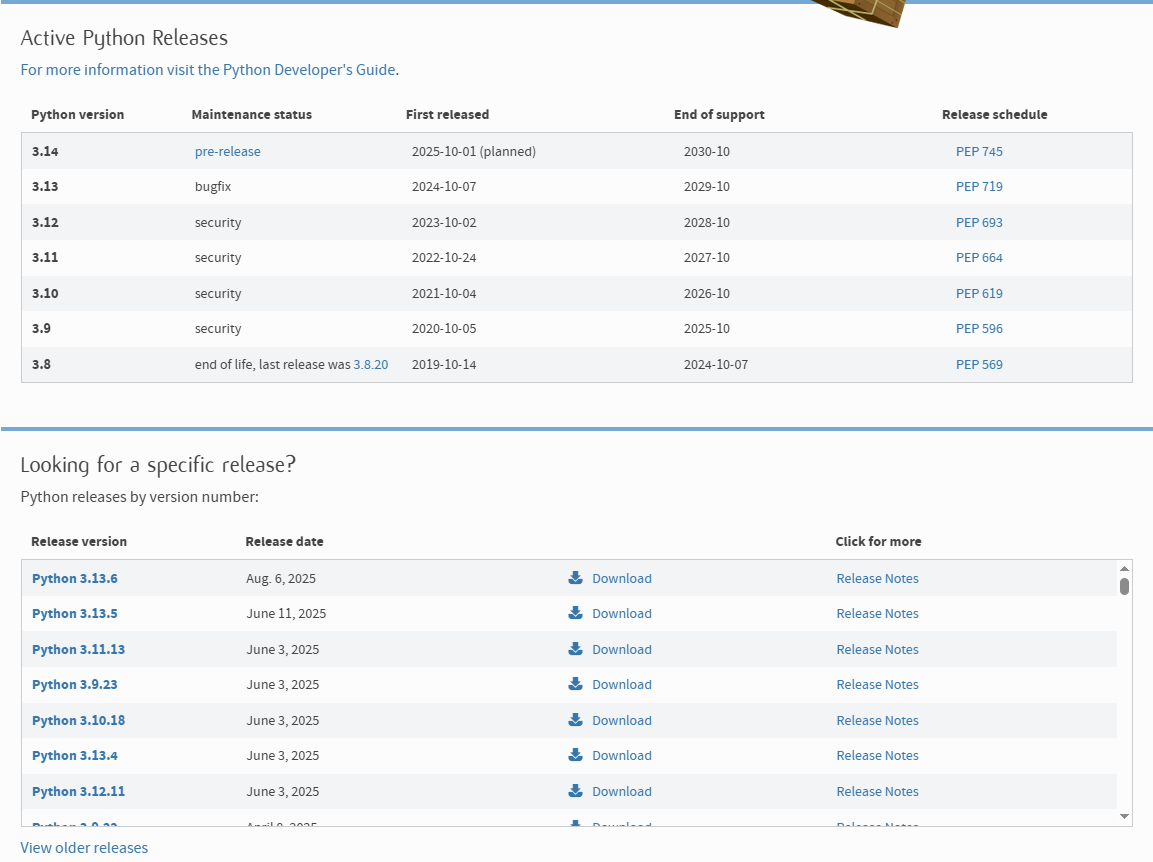
Task: Click Download text link for Python 3.13.5
Action: 621,613
